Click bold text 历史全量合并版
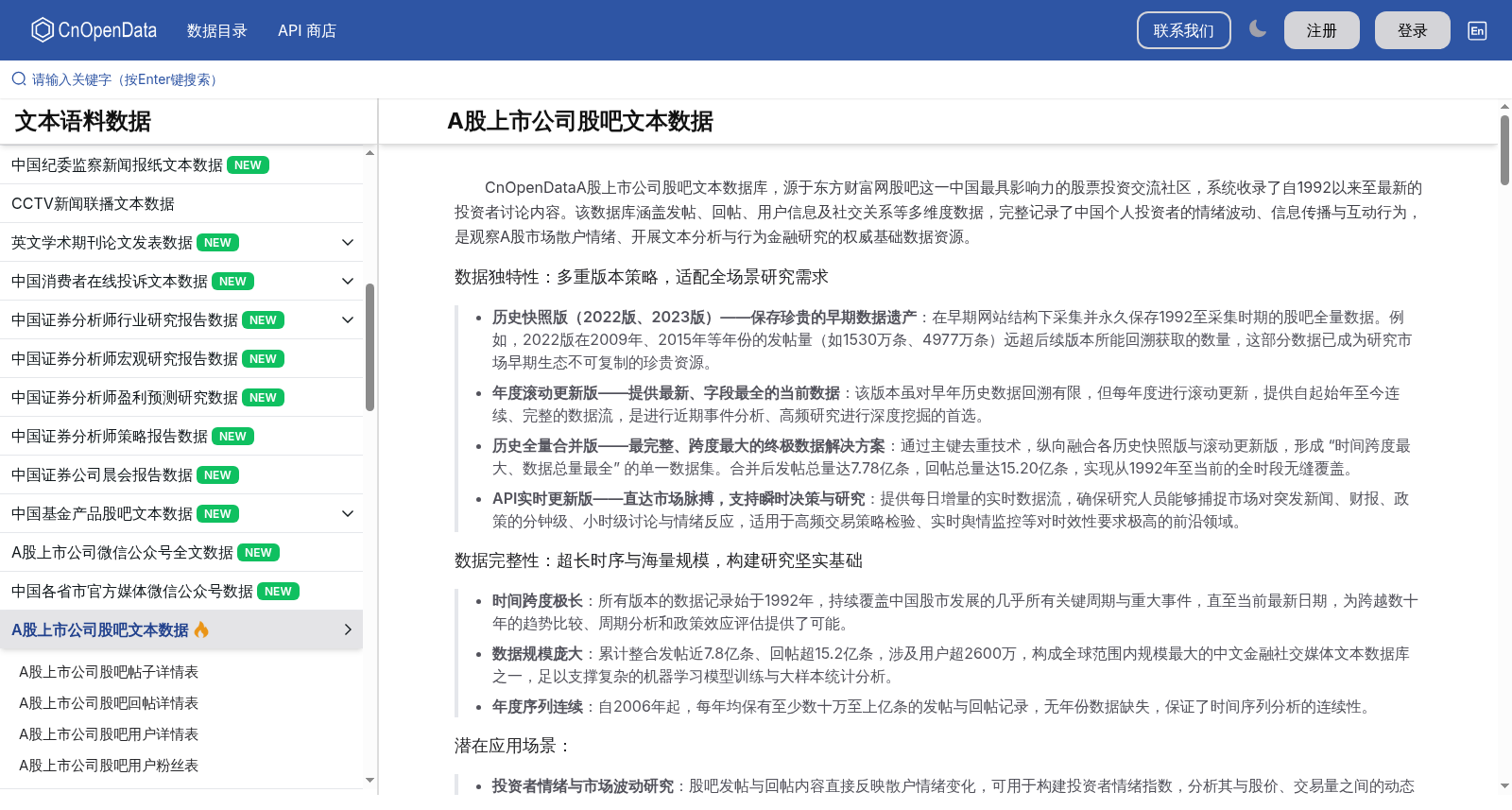Image resolution: width=1512 pixels, height=810 pixels. pyautogui.click(x=545, y=445)
